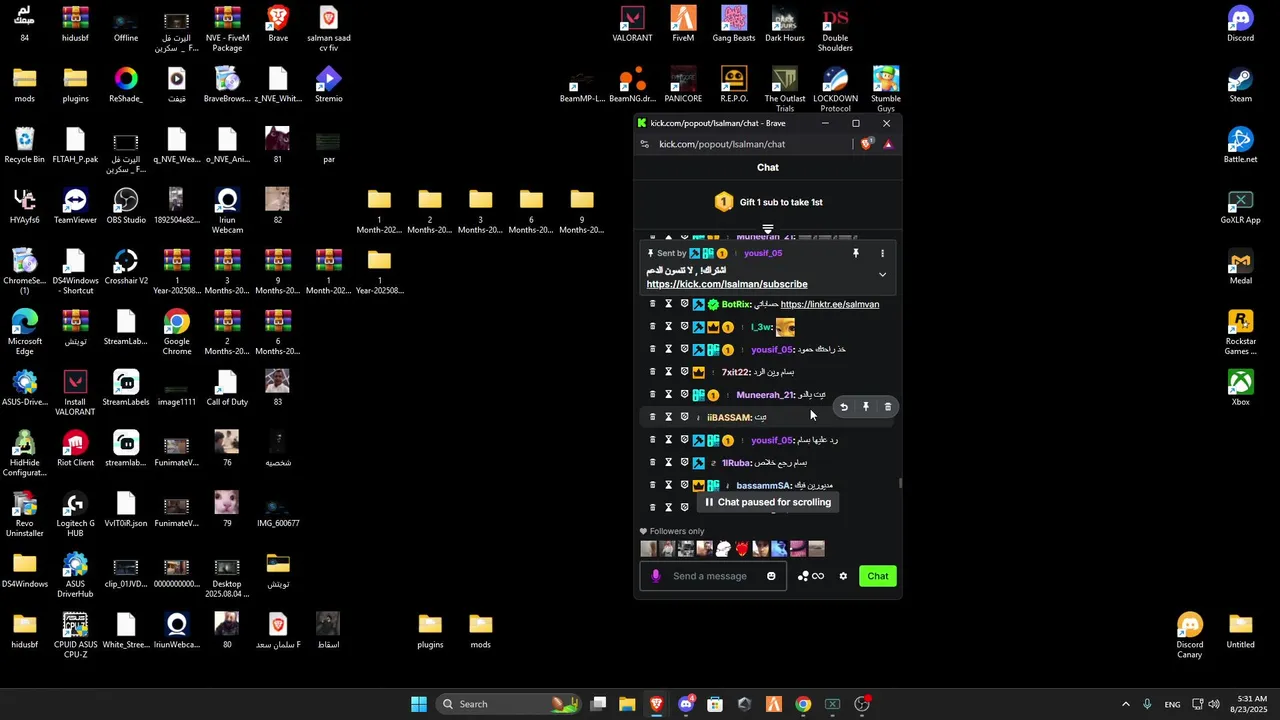Timeout Muneerah_21 with hourglass icon
Viewport: 1280px width, 720px height.
tap(669, 395)
